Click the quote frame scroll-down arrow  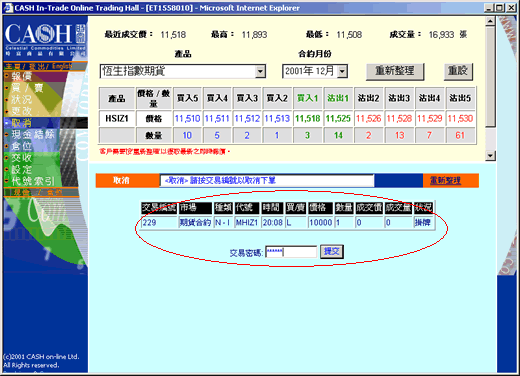click(490, 155)
